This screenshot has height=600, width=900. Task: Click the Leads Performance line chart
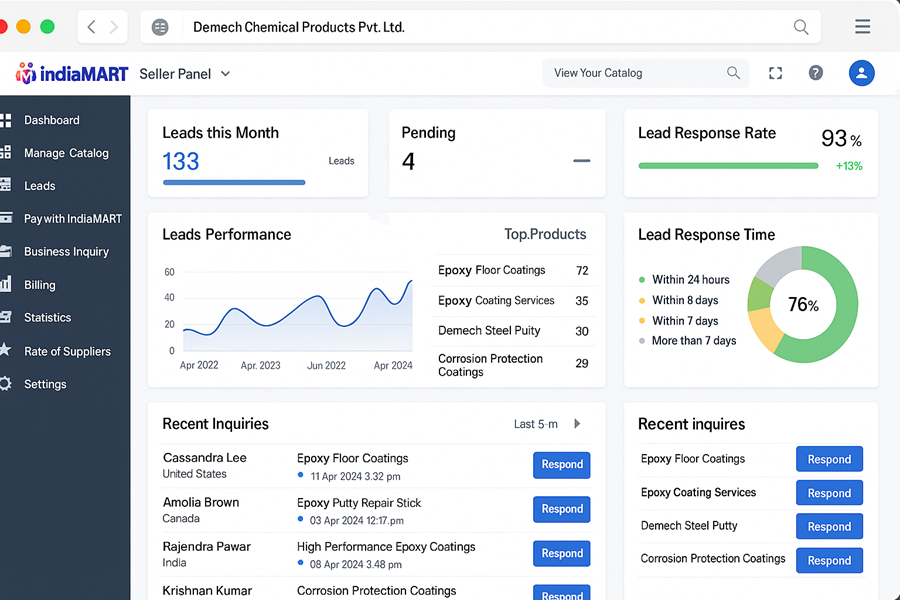(x=297, y=313)
